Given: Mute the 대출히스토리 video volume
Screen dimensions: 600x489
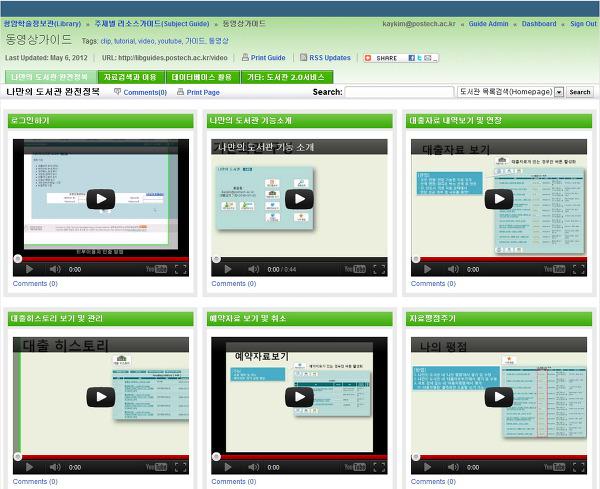Looking at the screenshot, I should 55,467.
